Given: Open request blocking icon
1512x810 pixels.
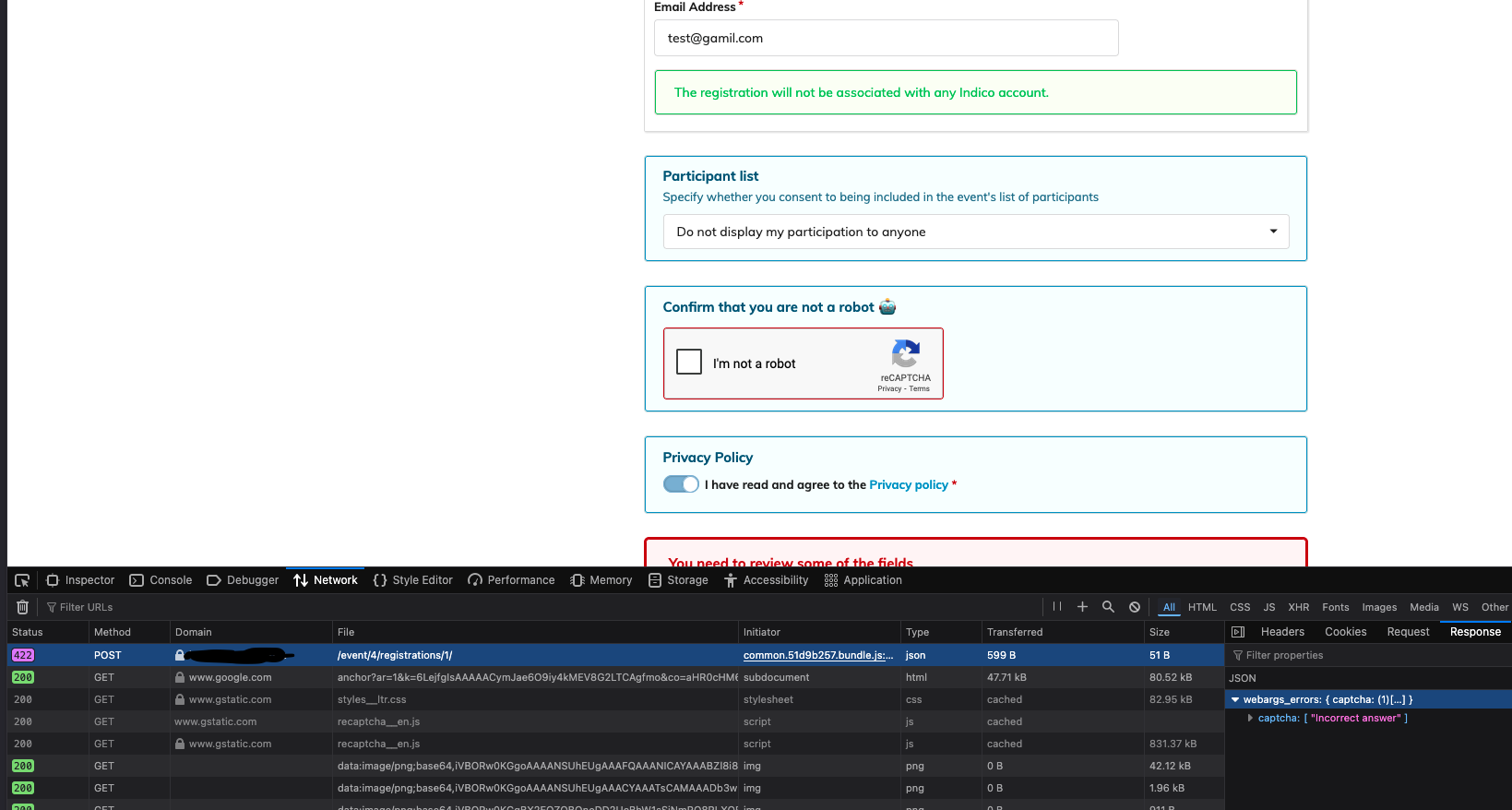Looking at the screenshot, I should pyautogui.click(x=1135, y=607).
